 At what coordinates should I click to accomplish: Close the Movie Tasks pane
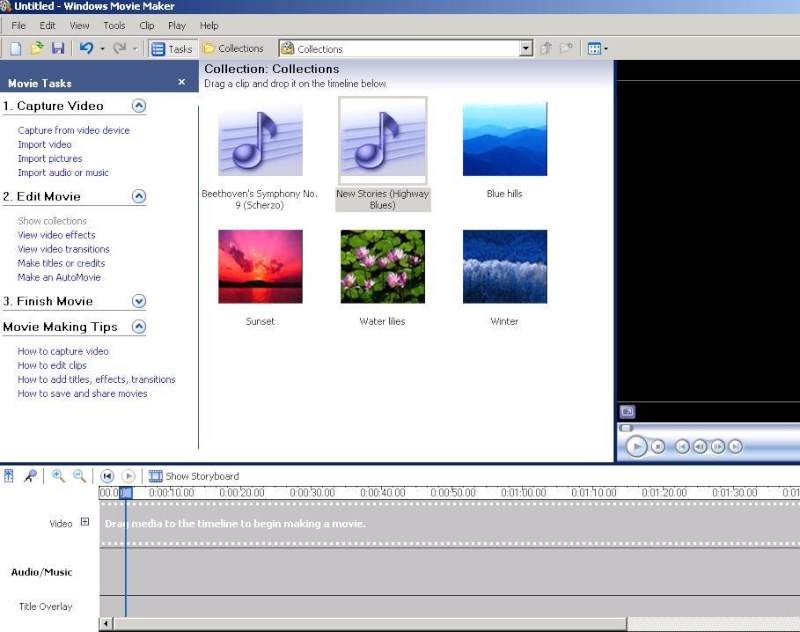[182, 82]
